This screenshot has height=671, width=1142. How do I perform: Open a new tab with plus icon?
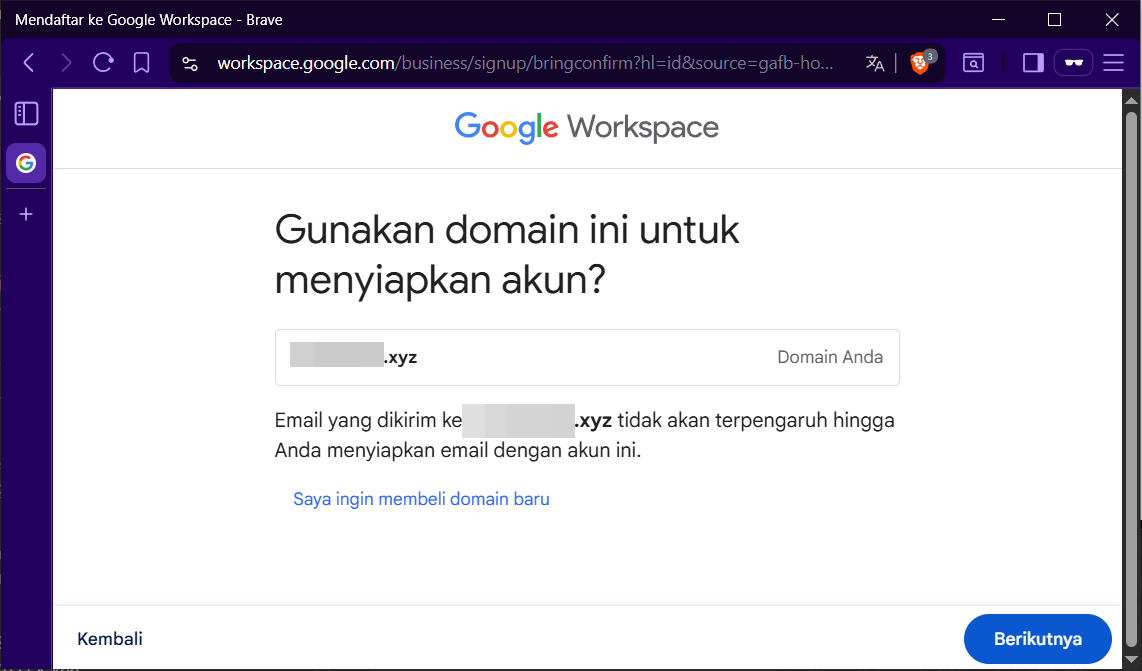point(26,214)
